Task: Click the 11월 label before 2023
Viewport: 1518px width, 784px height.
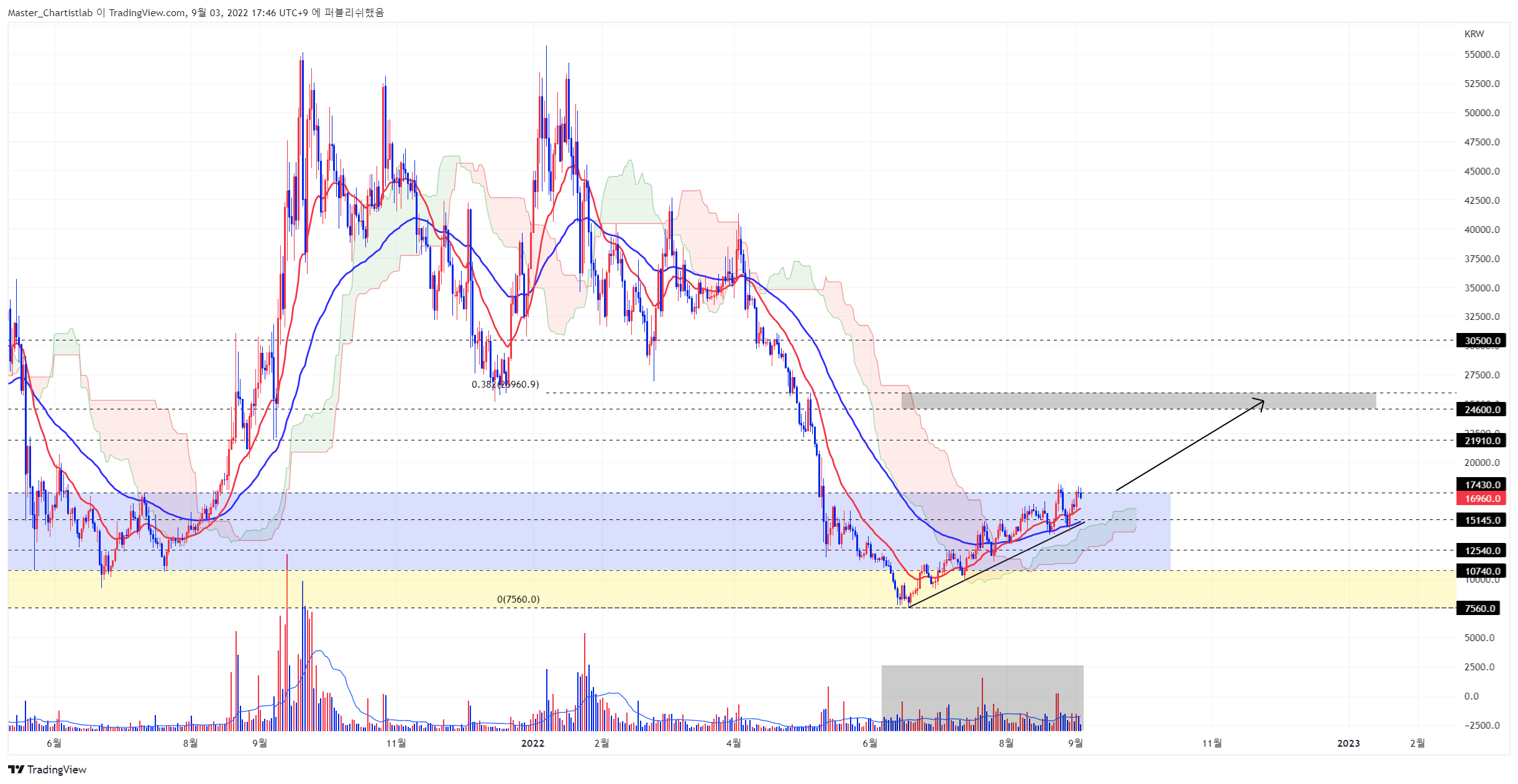Action: [1212, 743]
